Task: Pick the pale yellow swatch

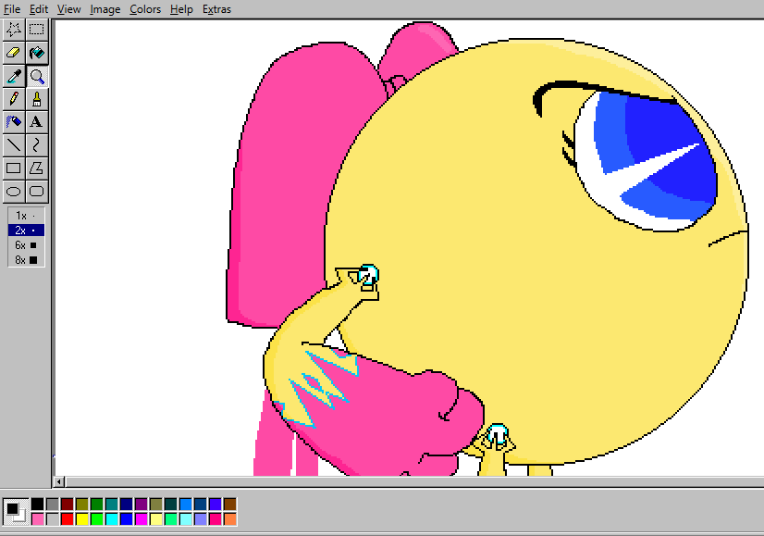Action: 156,519
